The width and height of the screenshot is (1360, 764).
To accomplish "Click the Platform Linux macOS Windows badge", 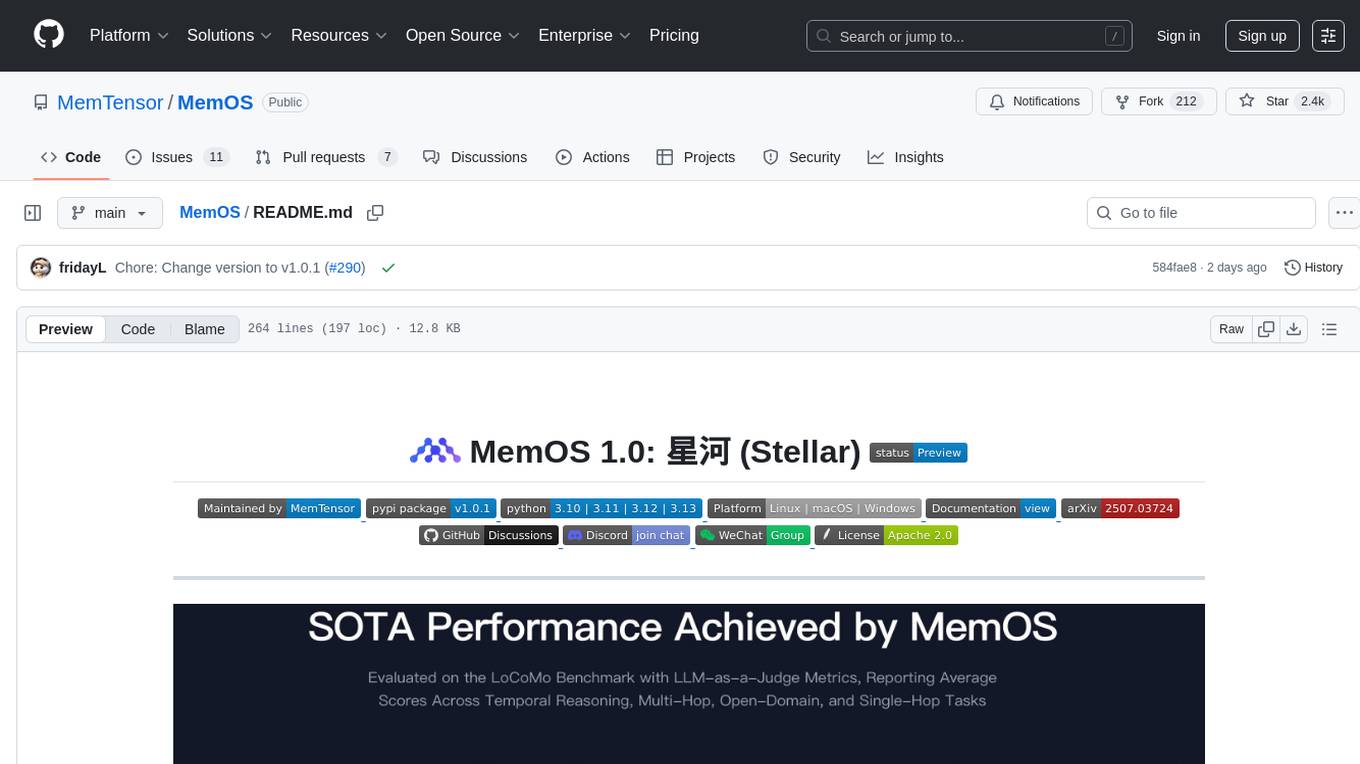I will pos(814,508).
